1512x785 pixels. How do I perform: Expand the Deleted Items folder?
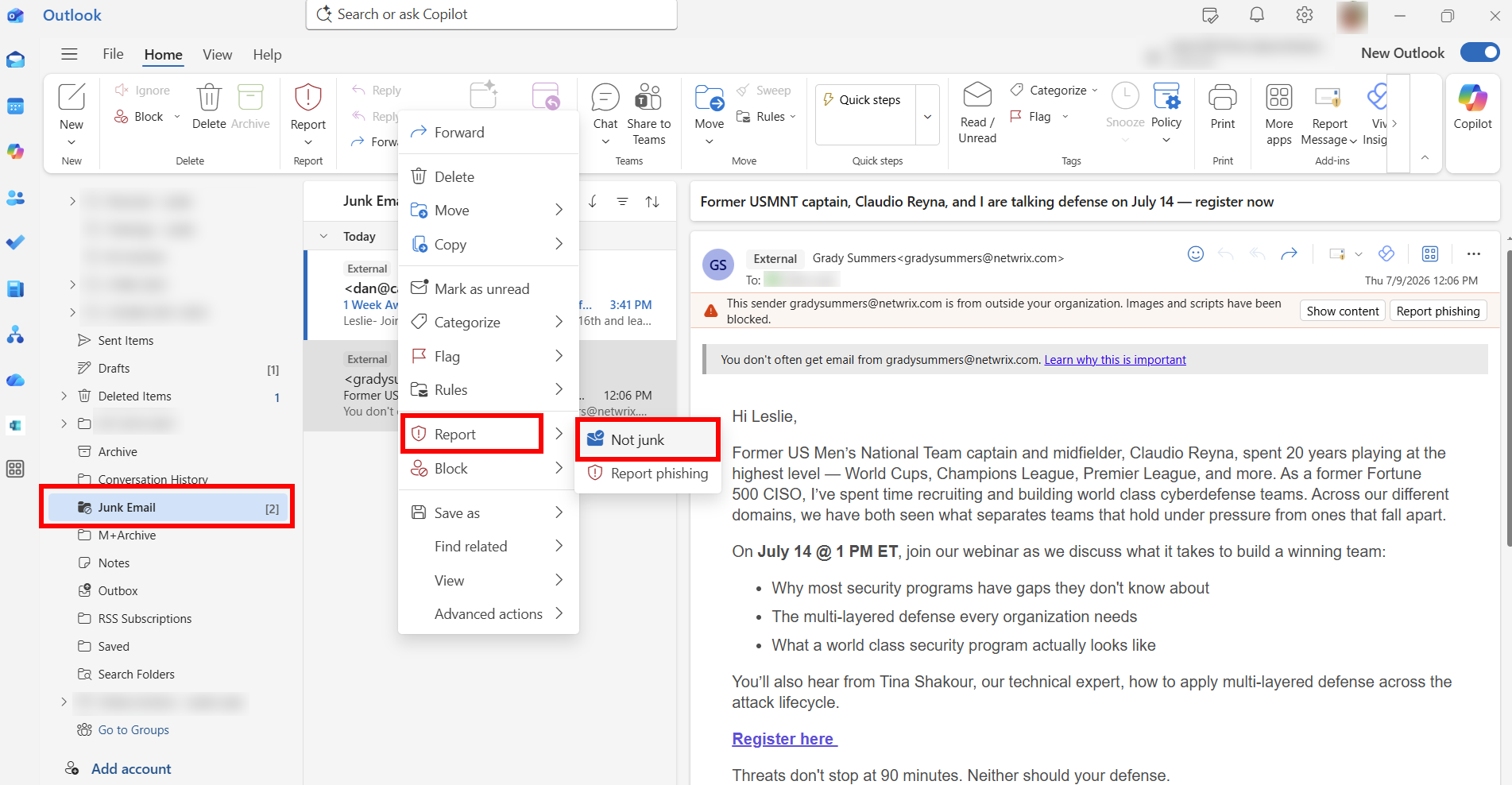64,396
